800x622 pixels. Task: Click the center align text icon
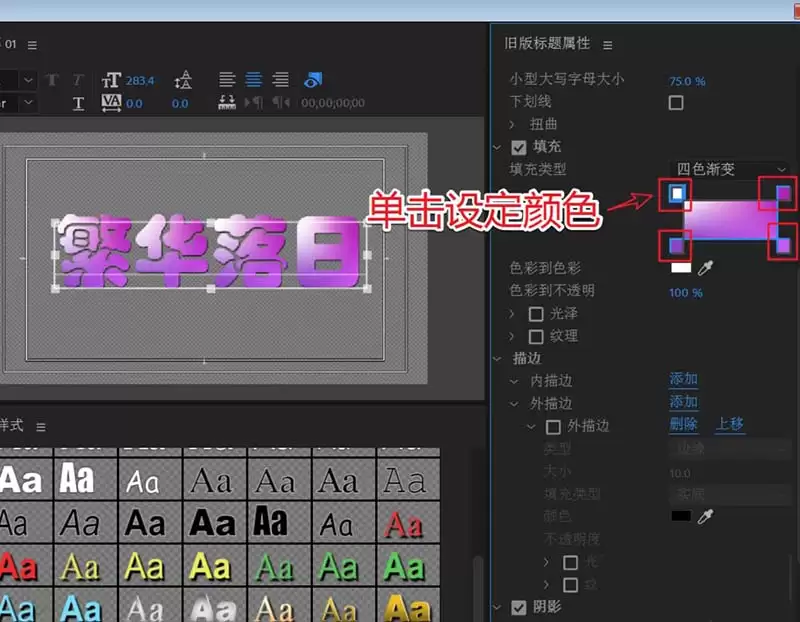click(254, 80)
